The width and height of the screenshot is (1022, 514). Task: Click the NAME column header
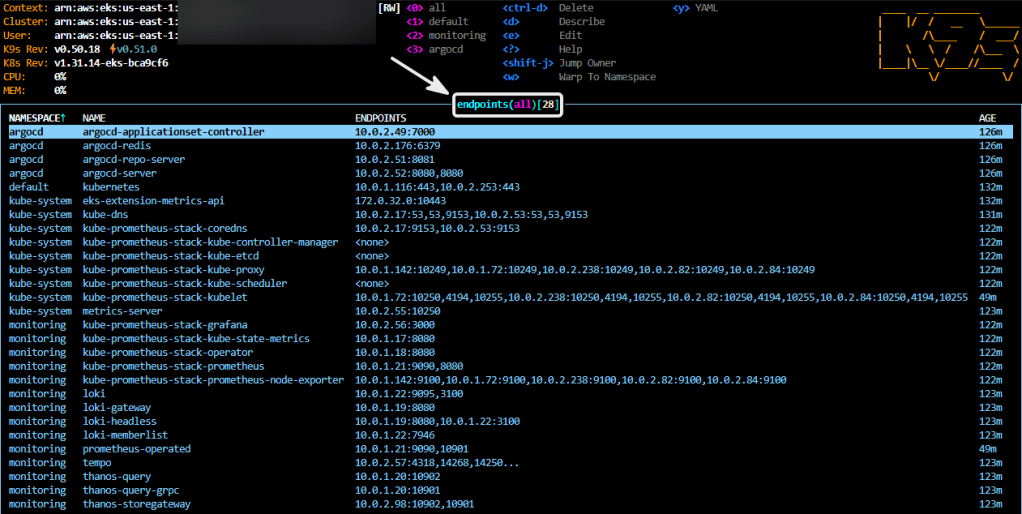coord(94,118)
